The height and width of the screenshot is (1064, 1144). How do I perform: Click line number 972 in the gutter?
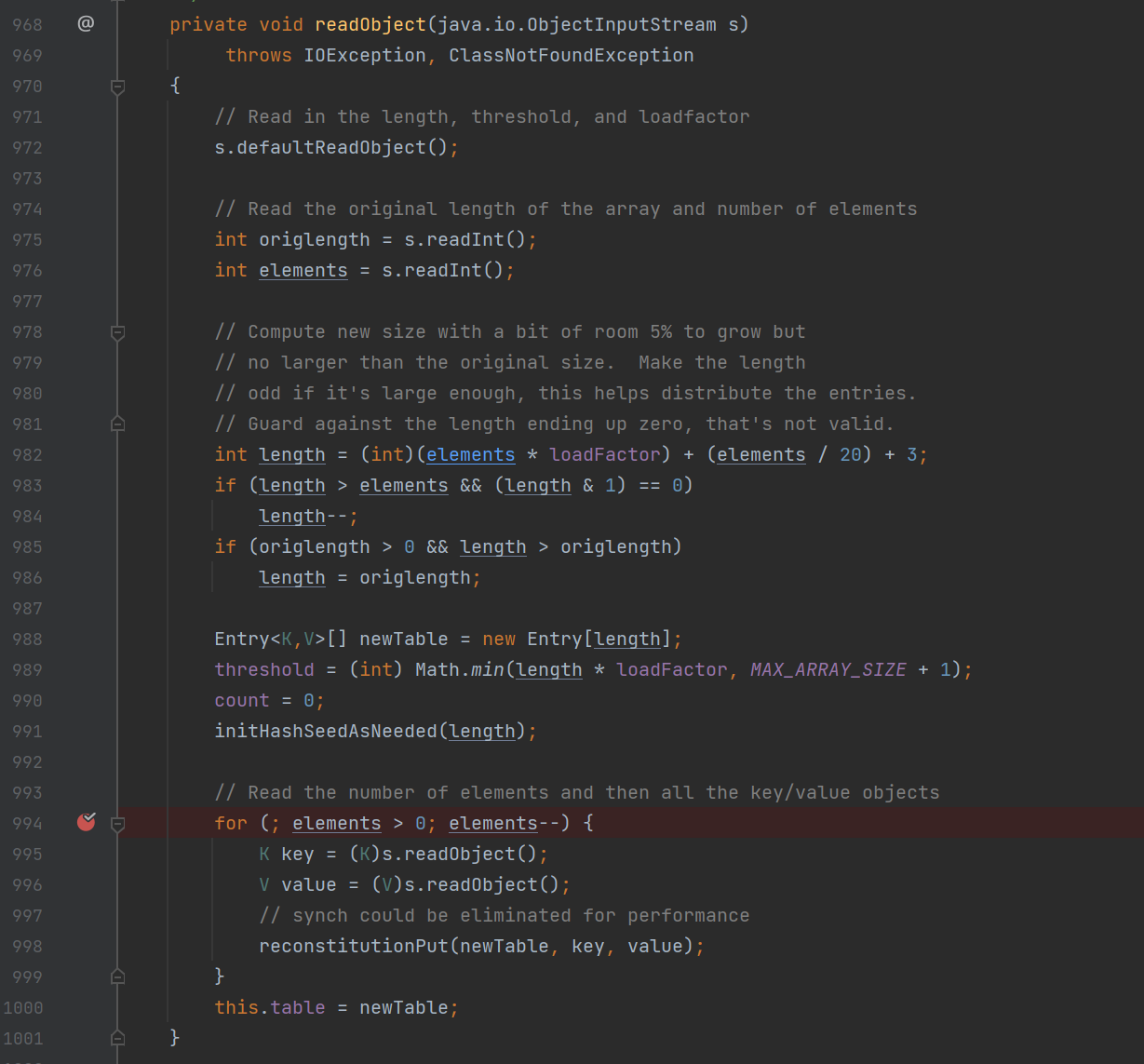click(x=27, y=147)
